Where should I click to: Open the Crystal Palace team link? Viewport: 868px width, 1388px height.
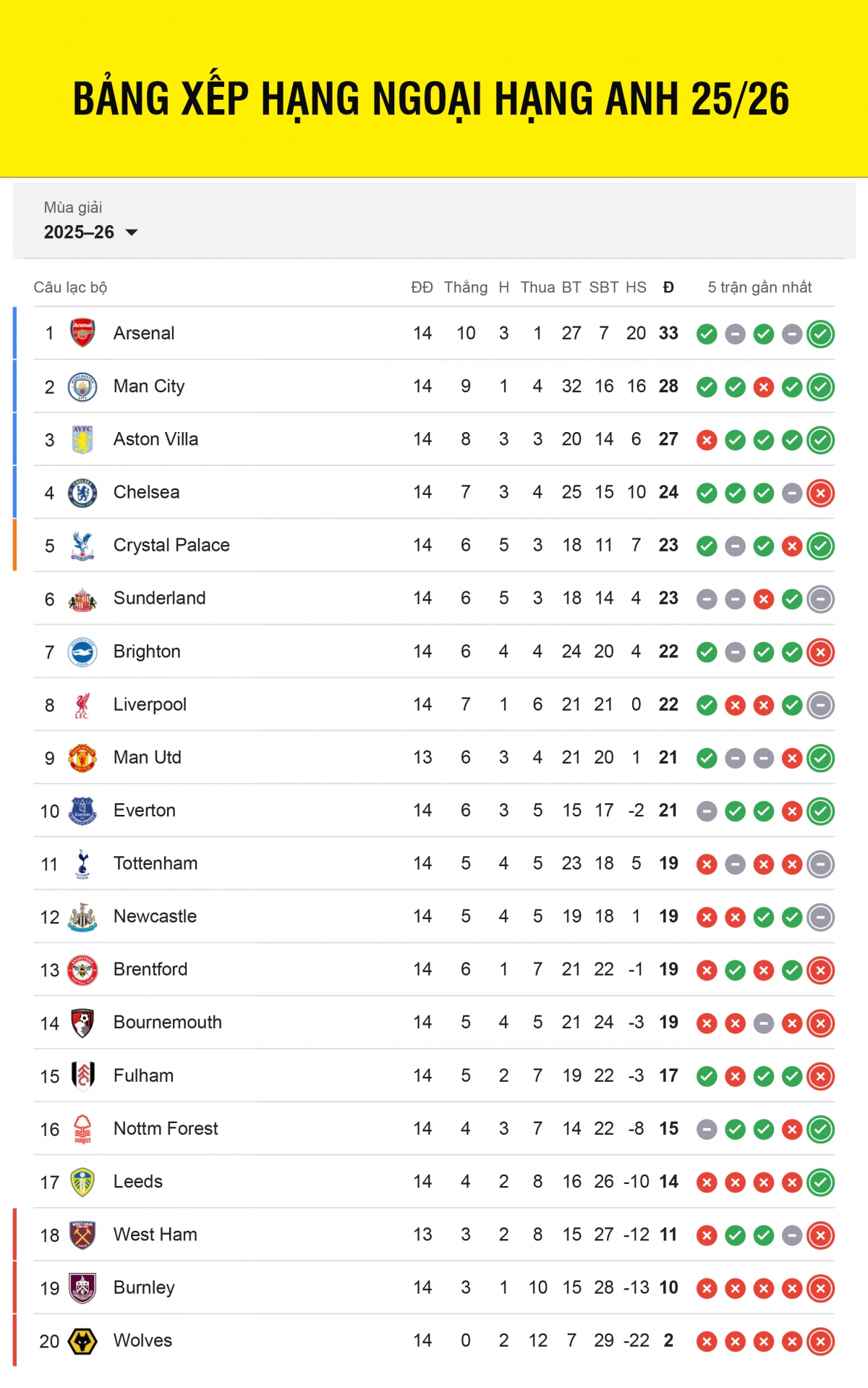point(171,545)
